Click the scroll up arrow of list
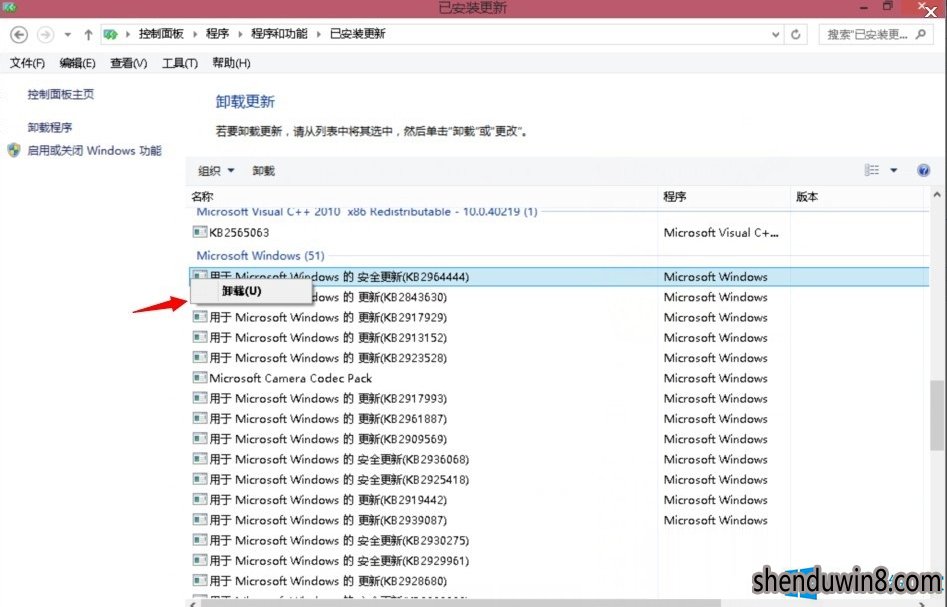This screenshot has height=607, width=947. click(x=936, y=194)
